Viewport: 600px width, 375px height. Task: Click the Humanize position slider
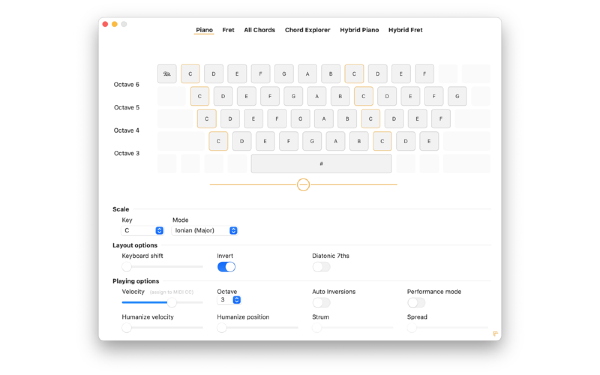(258, 328)
